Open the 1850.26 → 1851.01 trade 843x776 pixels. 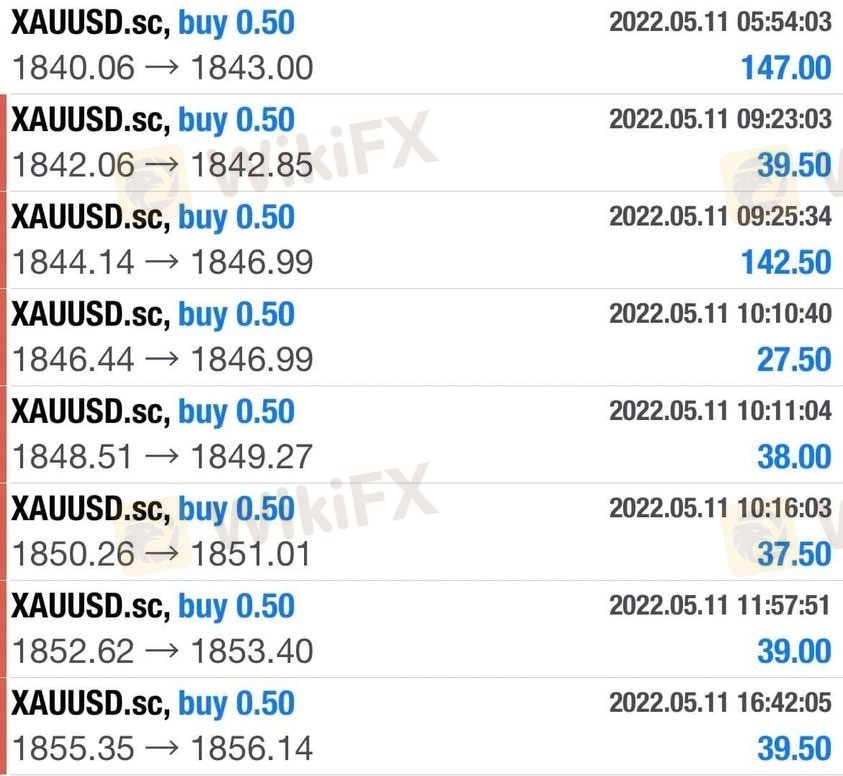(422, 532)
